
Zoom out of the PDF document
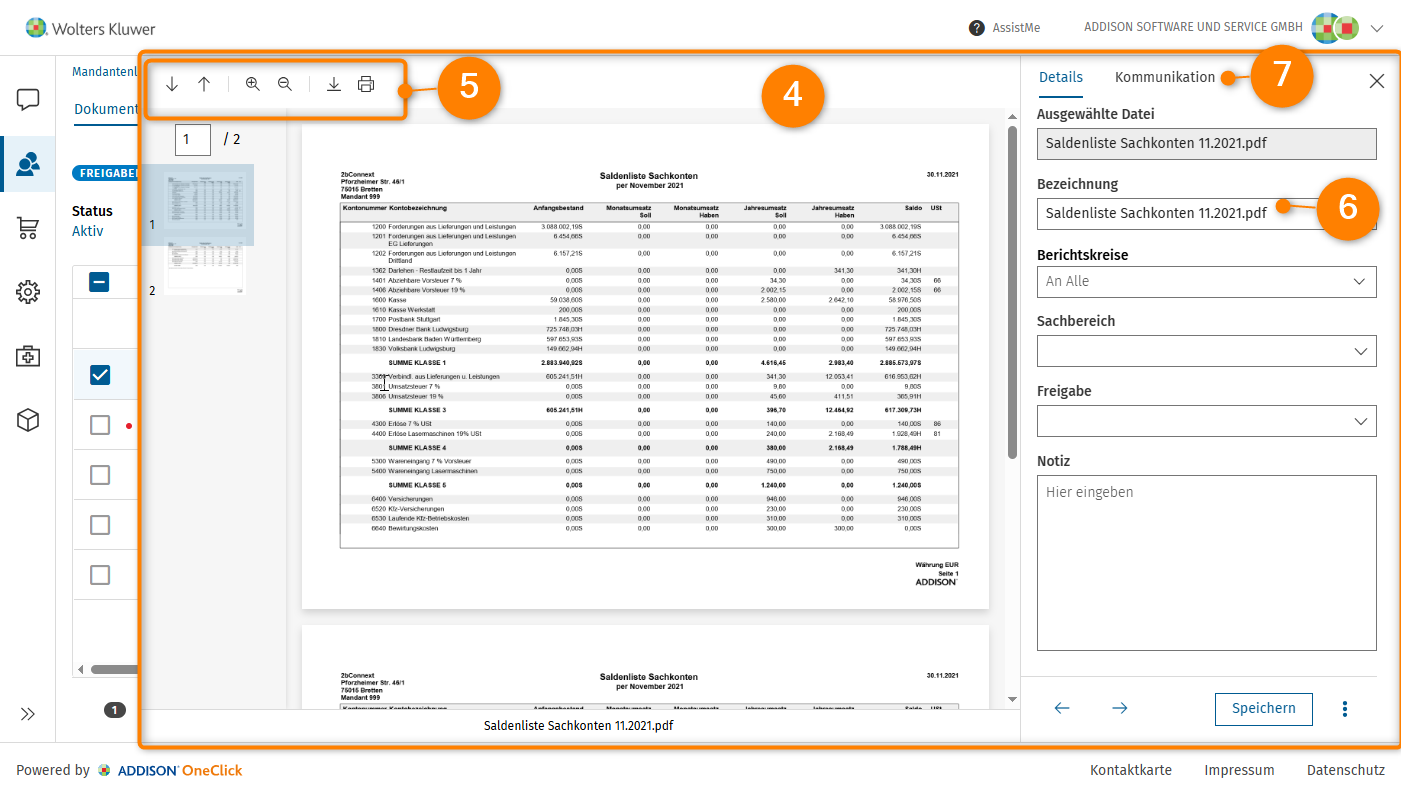pyautogui.click(x=285, y=85)
